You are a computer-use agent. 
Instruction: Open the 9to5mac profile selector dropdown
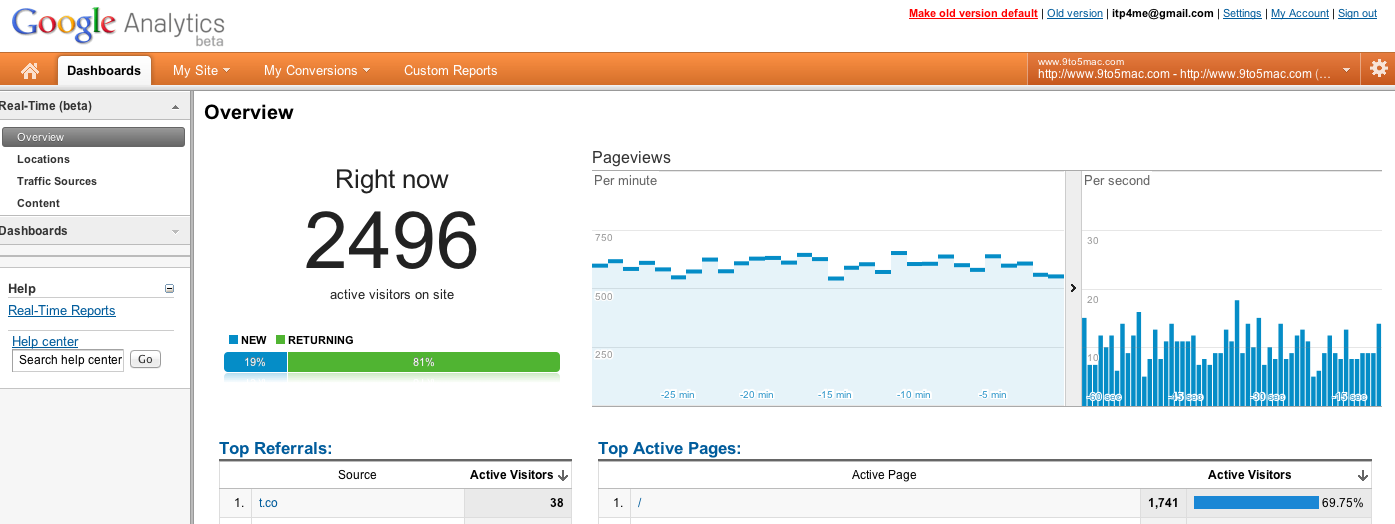coord(1346,70)
